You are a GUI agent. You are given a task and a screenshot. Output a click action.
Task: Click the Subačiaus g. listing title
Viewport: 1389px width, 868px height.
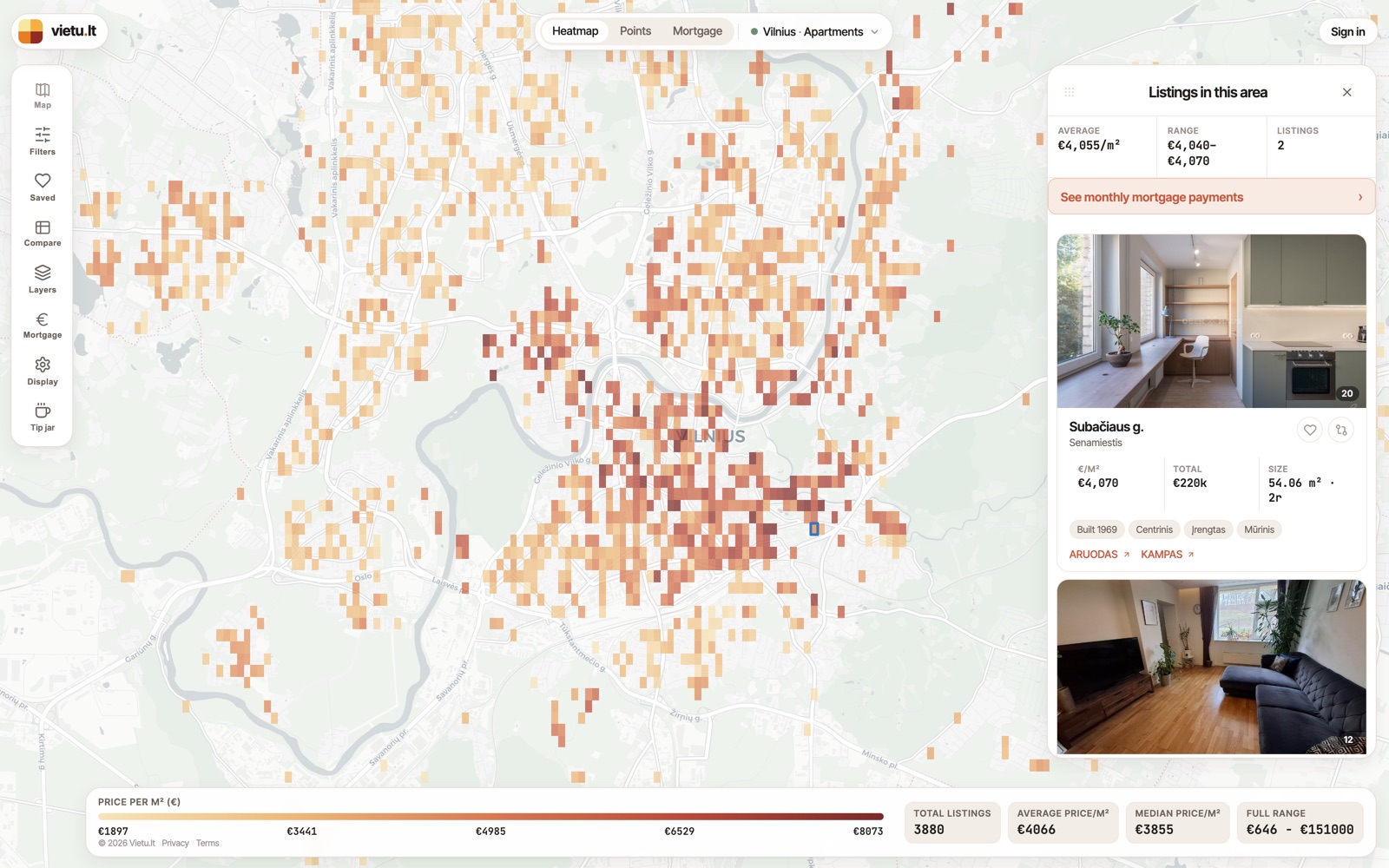point(1106,427)
